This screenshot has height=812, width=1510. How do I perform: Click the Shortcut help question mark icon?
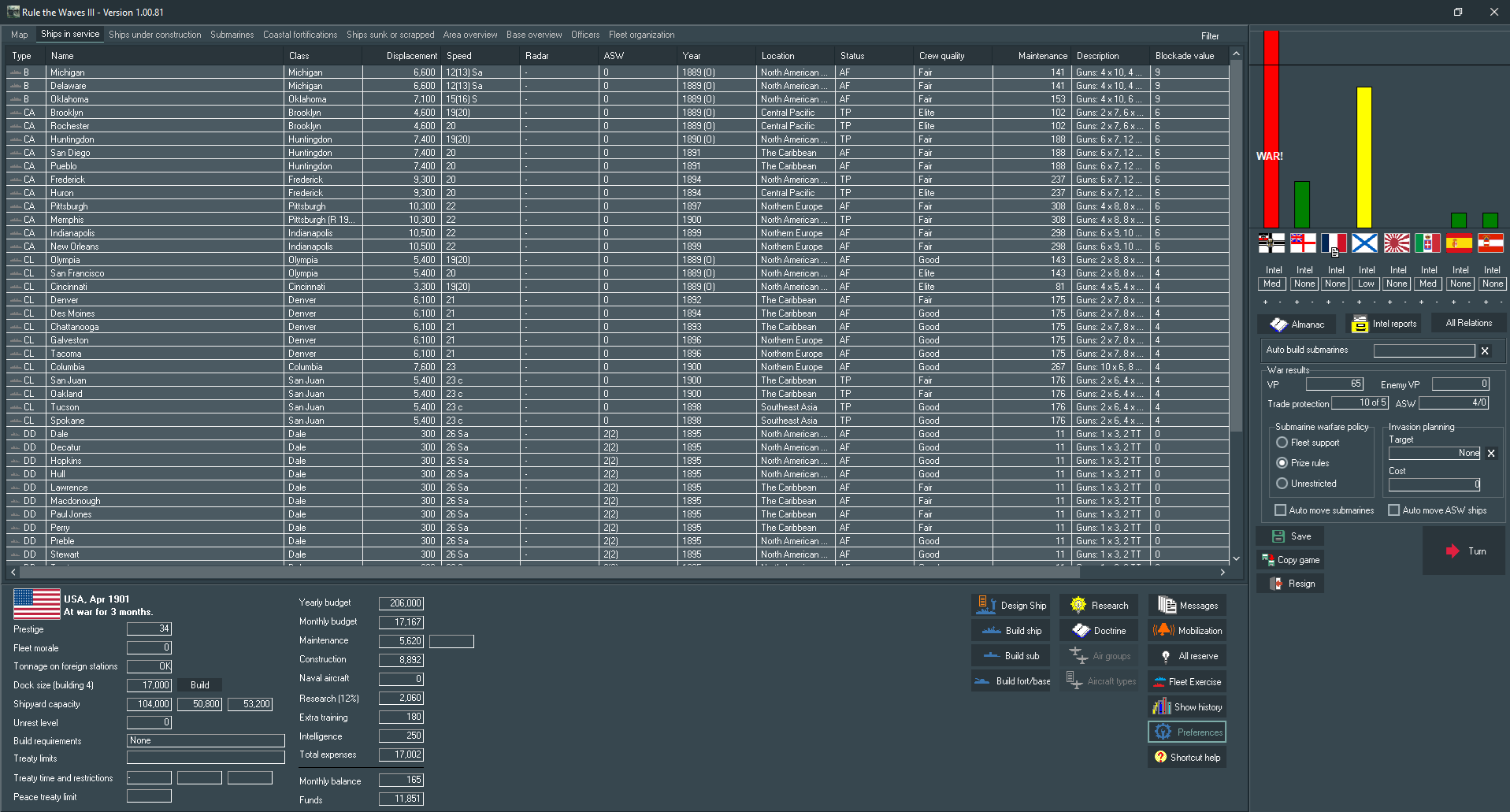[1160, 757]
